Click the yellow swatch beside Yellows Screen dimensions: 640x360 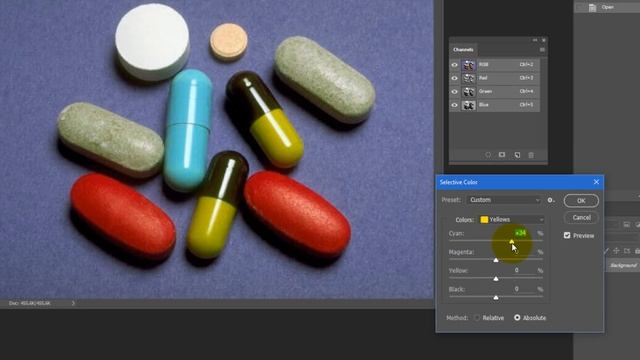pyautogui.click(x=484, y=220)
